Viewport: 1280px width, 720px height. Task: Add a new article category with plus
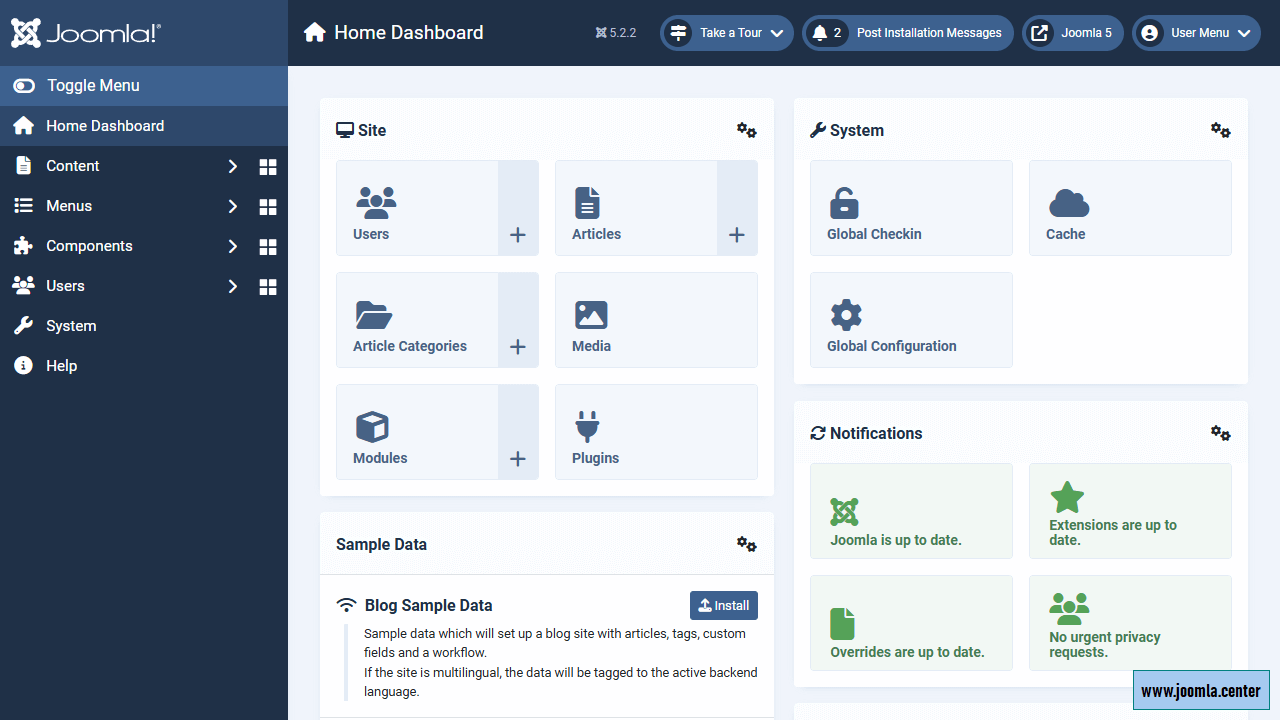click(518, 320)
